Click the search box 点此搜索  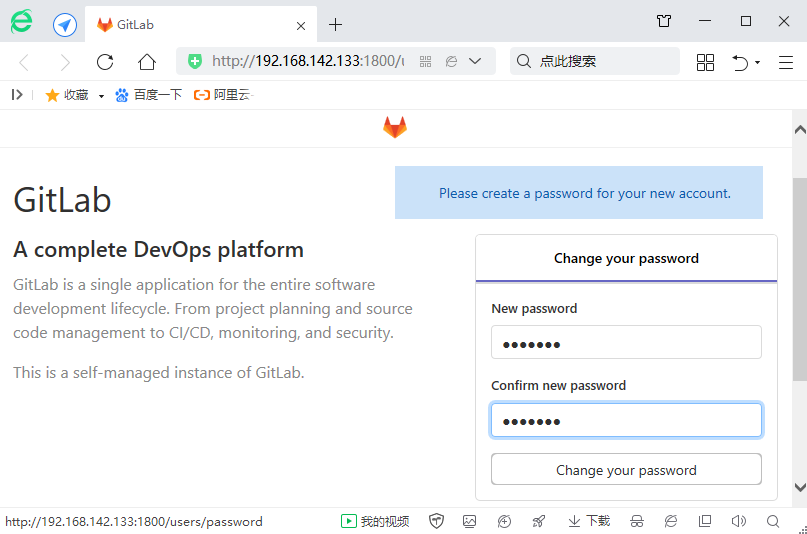[594, 61]
